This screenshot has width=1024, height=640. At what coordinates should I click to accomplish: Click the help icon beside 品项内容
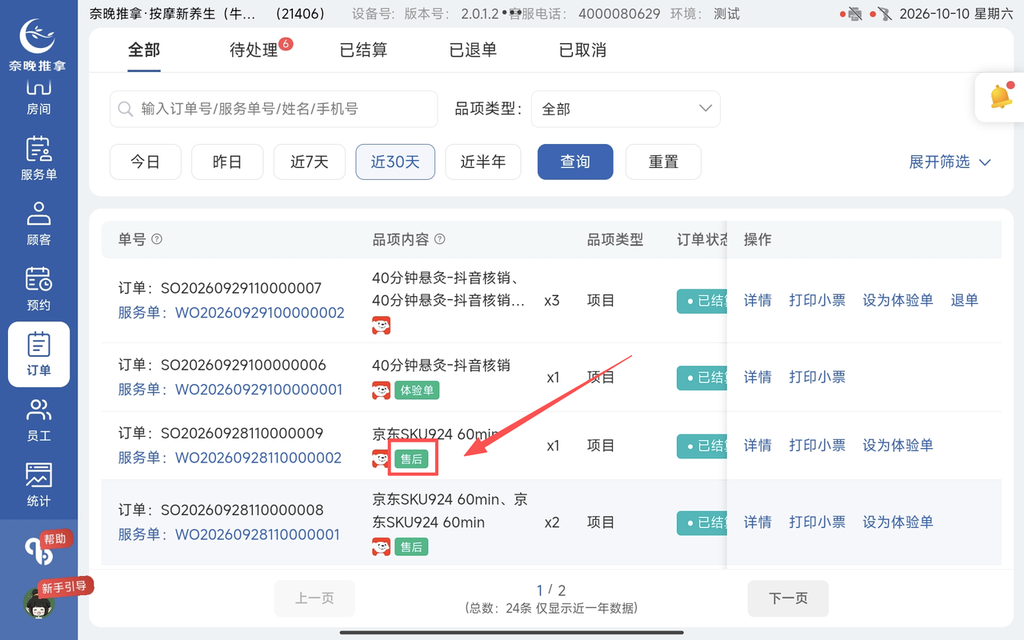[x=440, y=239]
